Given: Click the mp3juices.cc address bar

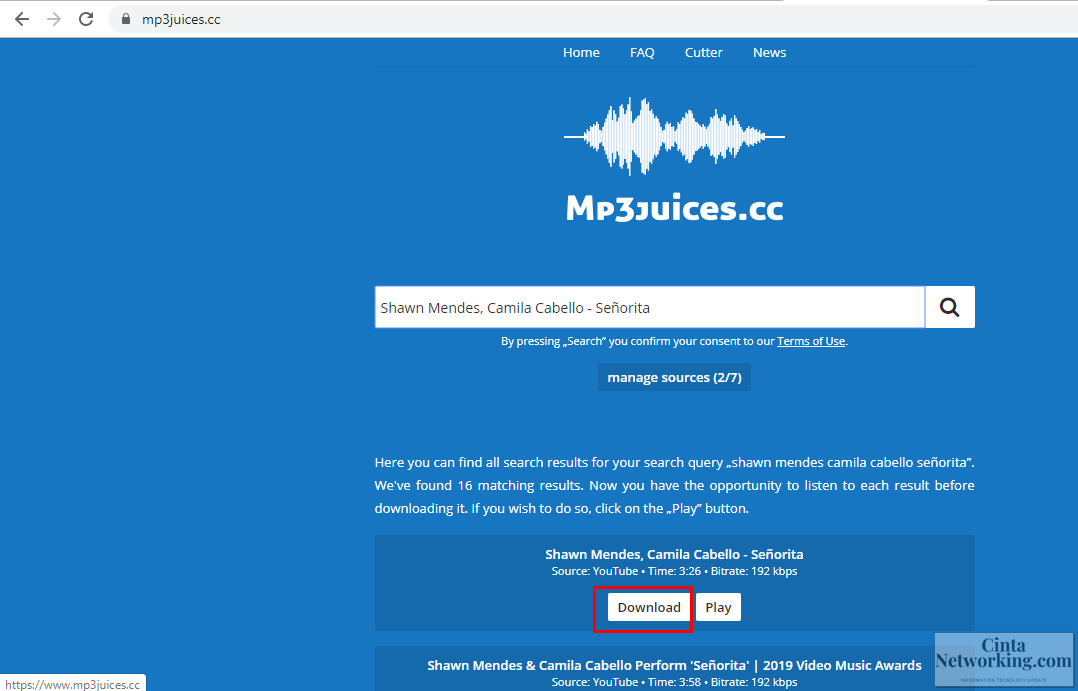Looking at the screenshot, I should tap(591, 19).
